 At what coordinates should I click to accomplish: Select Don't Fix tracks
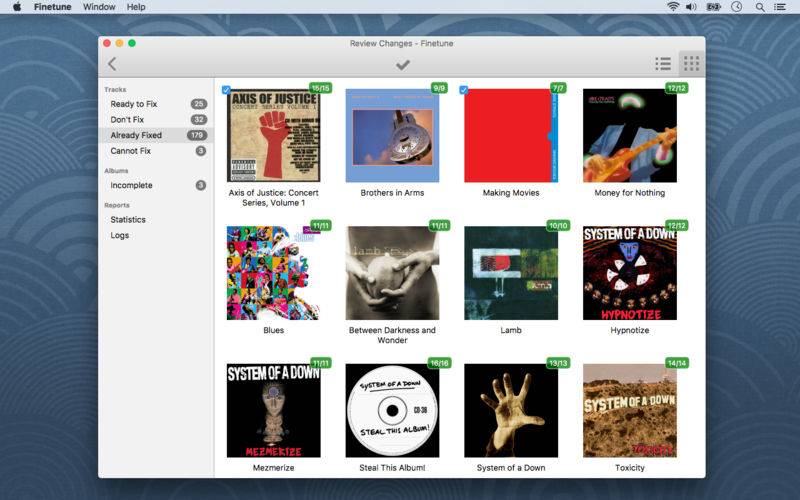[156, 119]
